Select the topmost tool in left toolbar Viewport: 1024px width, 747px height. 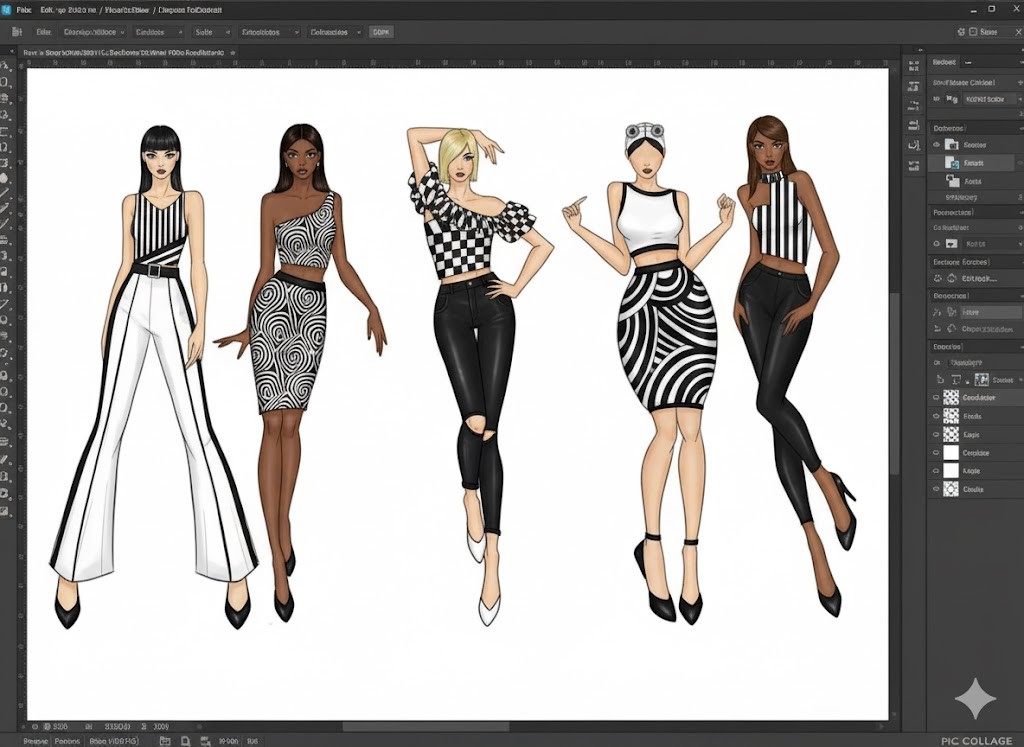point(6,67)
